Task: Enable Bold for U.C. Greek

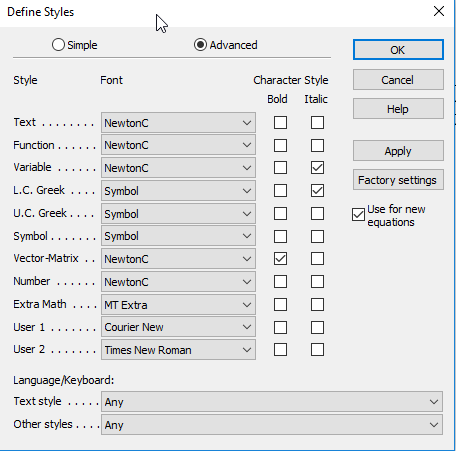Action: pos(280,214)
